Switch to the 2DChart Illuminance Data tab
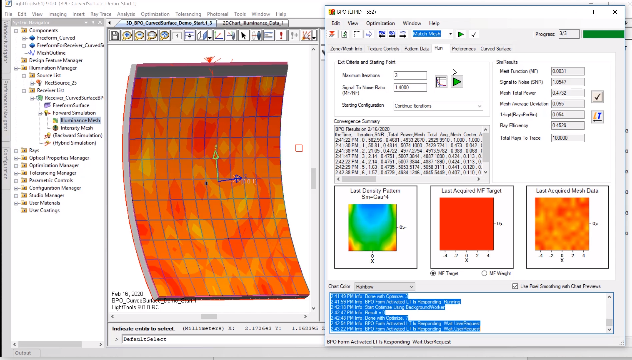Image resolution: width=632 pixels, height=360 pixels. (x=253, y=23)
